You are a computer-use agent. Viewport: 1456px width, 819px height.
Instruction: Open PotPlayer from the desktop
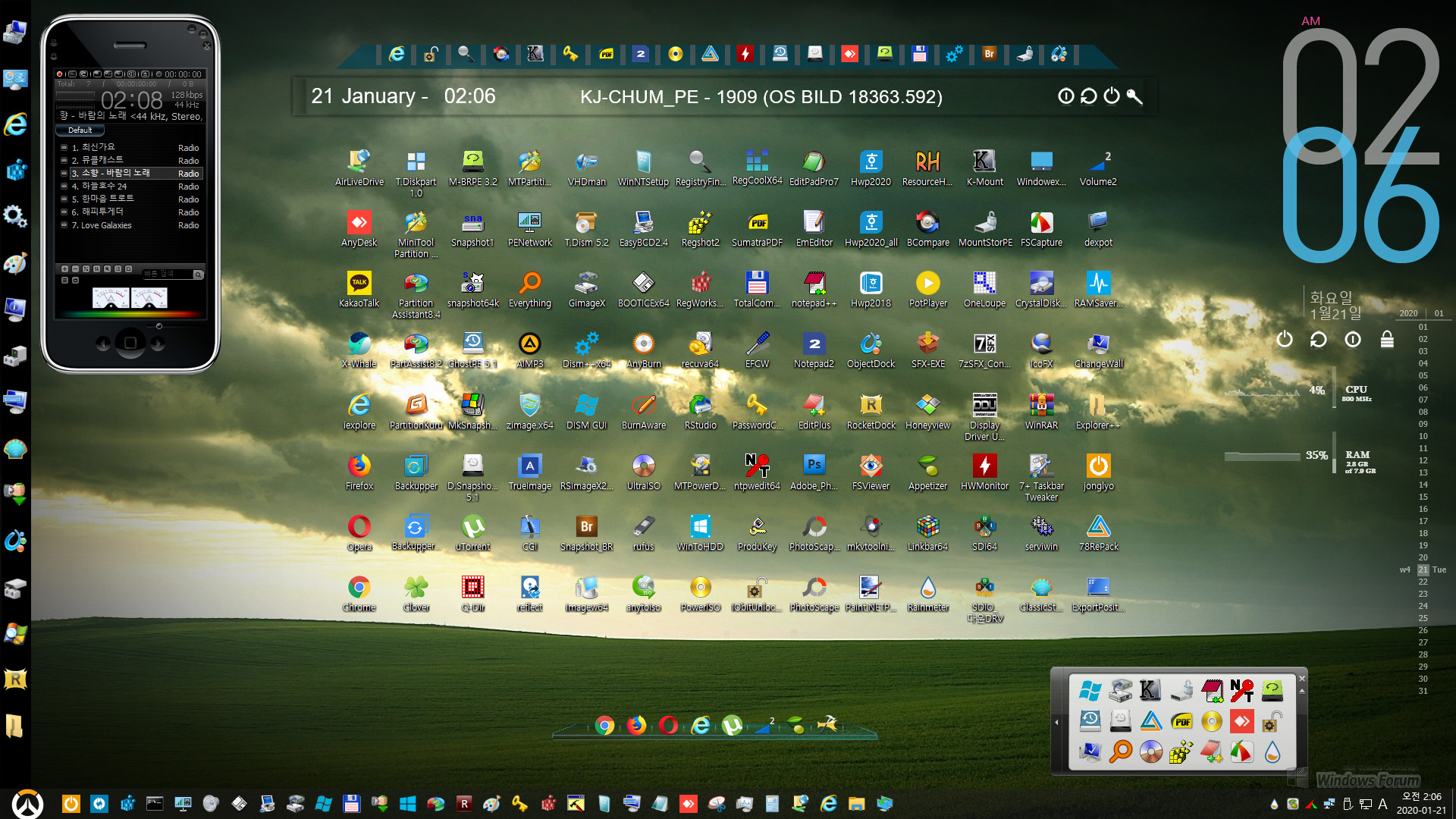coord(927,289)
